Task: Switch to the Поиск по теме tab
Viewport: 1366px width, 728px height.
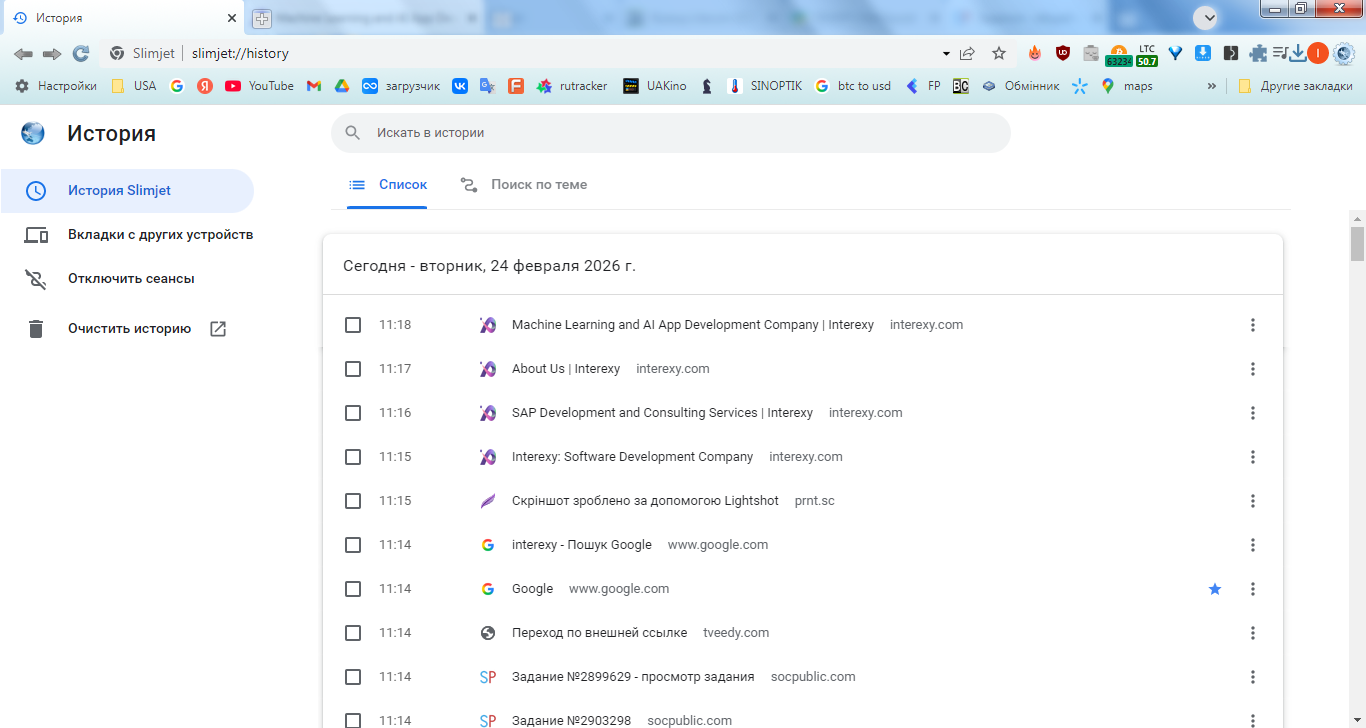Action: [x=538, y=185]
